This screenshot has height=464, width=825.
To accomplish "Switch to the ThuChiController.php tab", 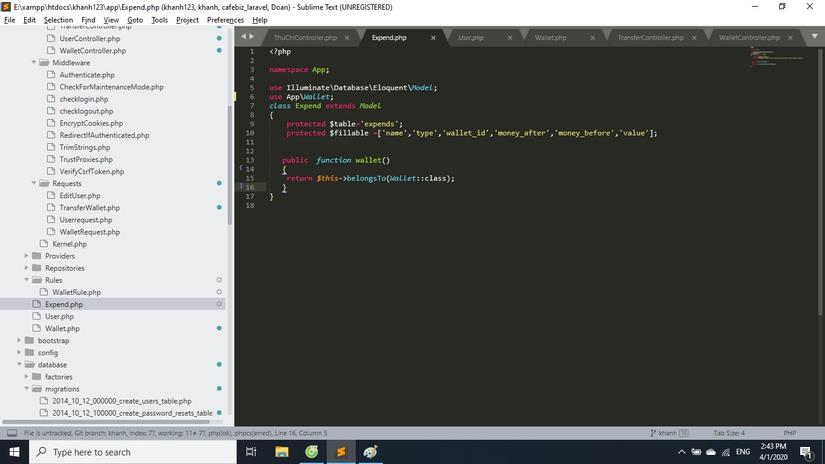I will pyautogui.click(x=305, y=38).
